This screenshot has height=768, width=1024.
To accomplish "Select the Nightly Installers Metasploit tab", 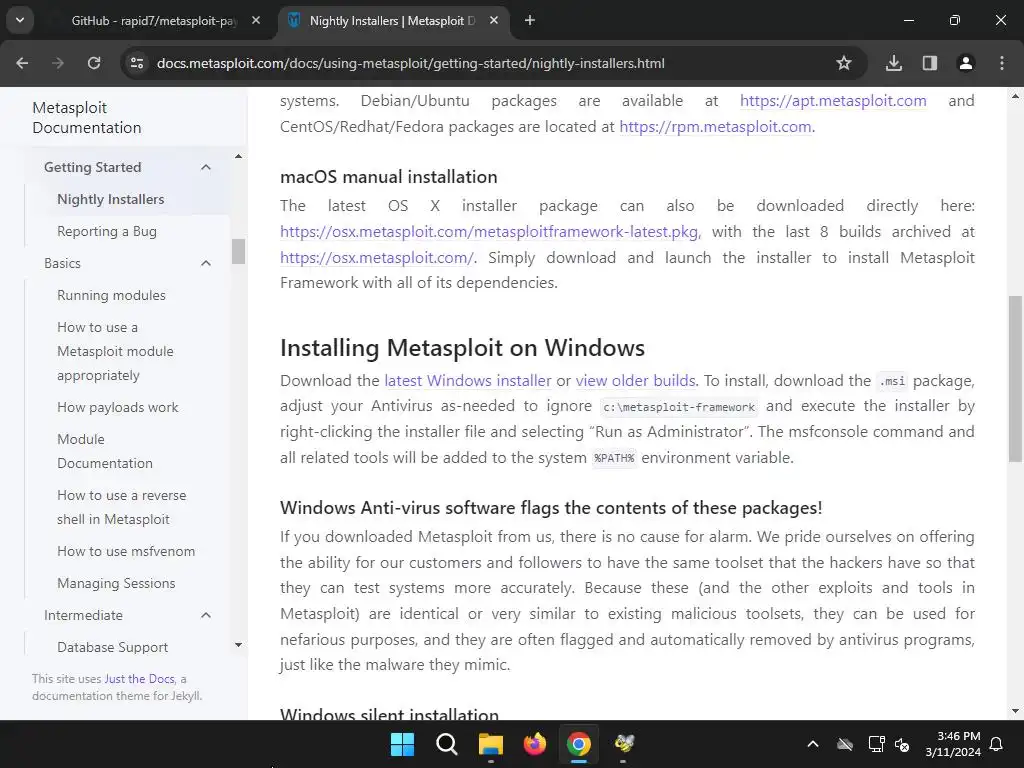I will [x=392, y=21].
